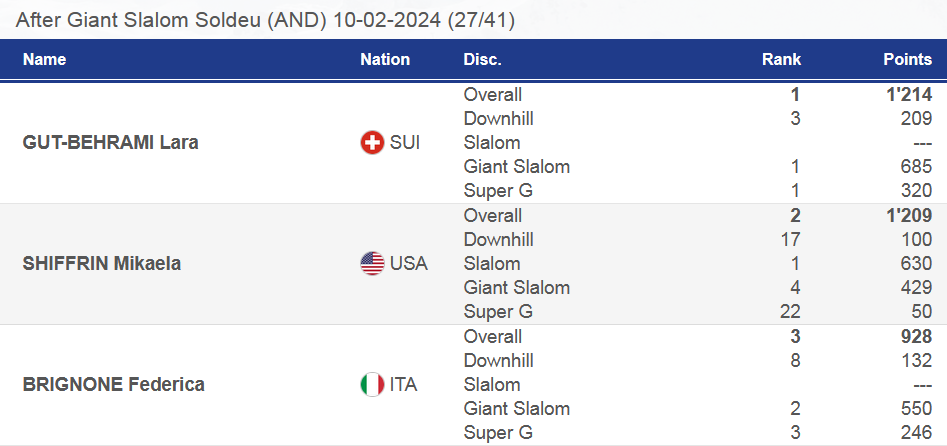947x446 pixels.
Task: Click Shiffrin's Downhill points 100
Action: click(917, 240)
